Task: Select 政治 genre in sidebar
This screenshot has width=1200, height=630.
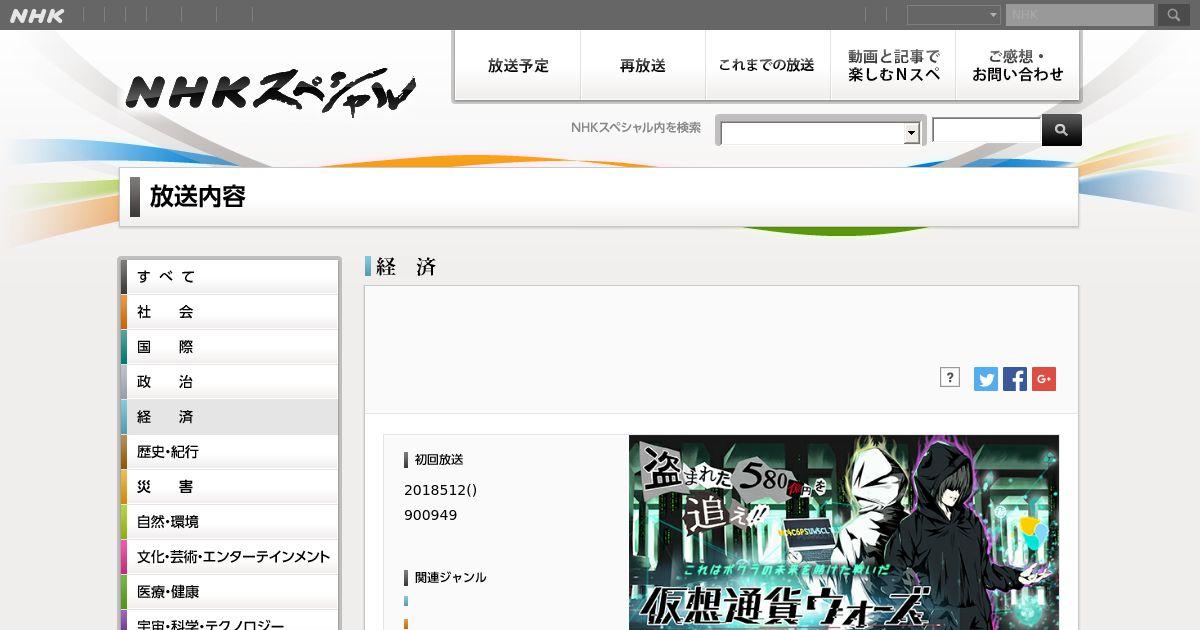Action: (230, 382)
